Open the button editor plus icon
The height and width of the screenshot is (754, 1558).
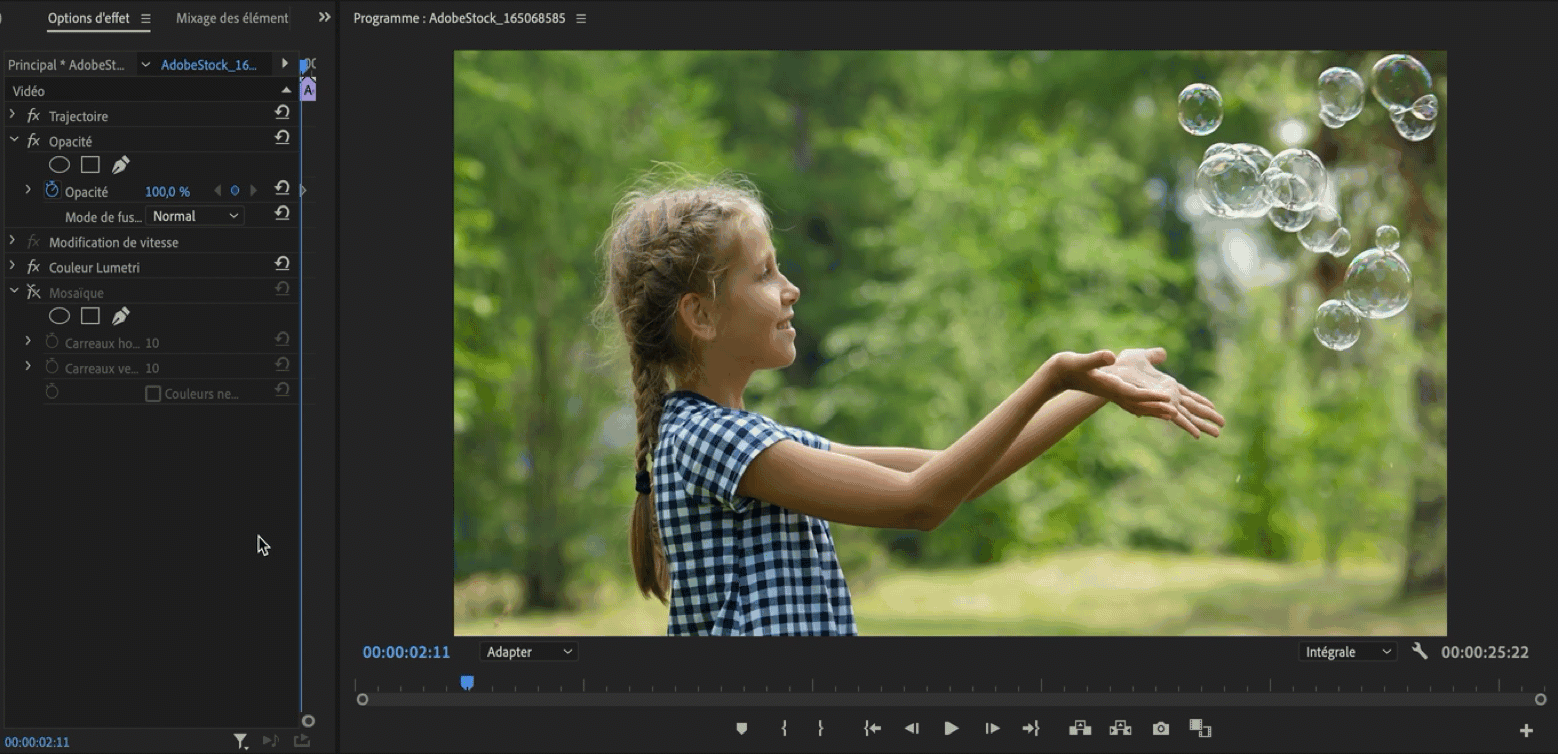(x=1526, y=731)
